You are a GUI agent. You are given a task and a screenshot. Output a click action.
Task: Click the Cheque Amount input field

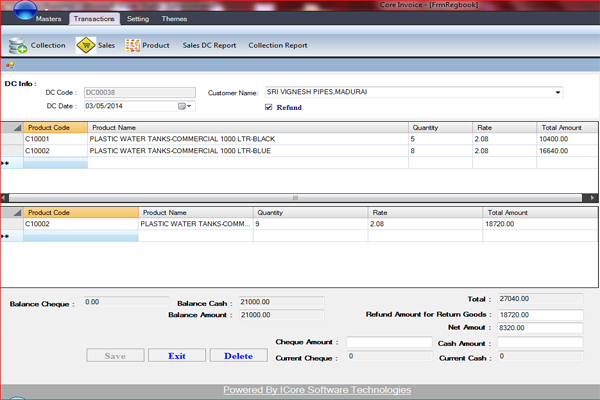pos(388,342)
